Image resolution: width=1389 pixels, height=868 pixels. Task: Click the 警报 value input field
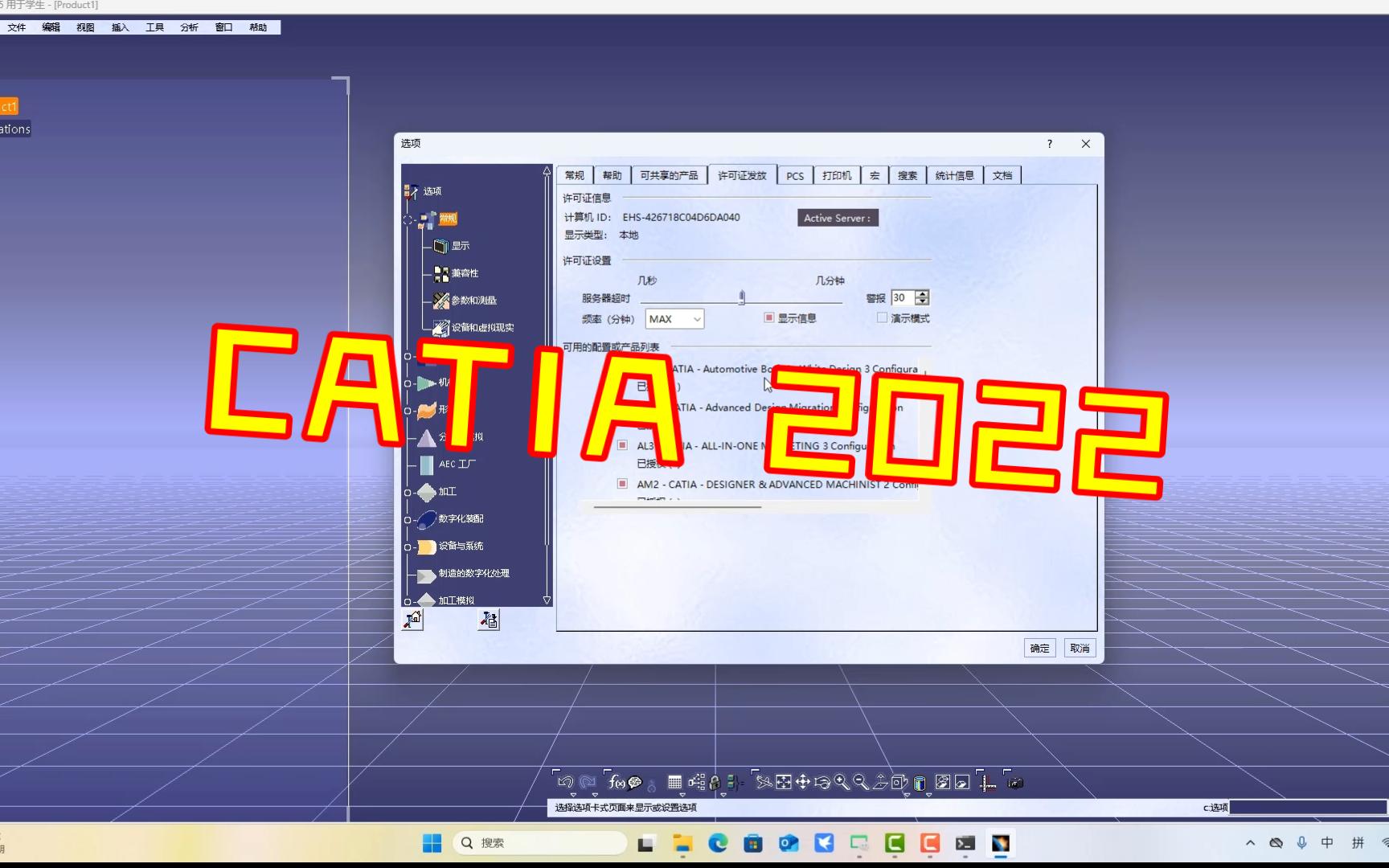(903, 297)
